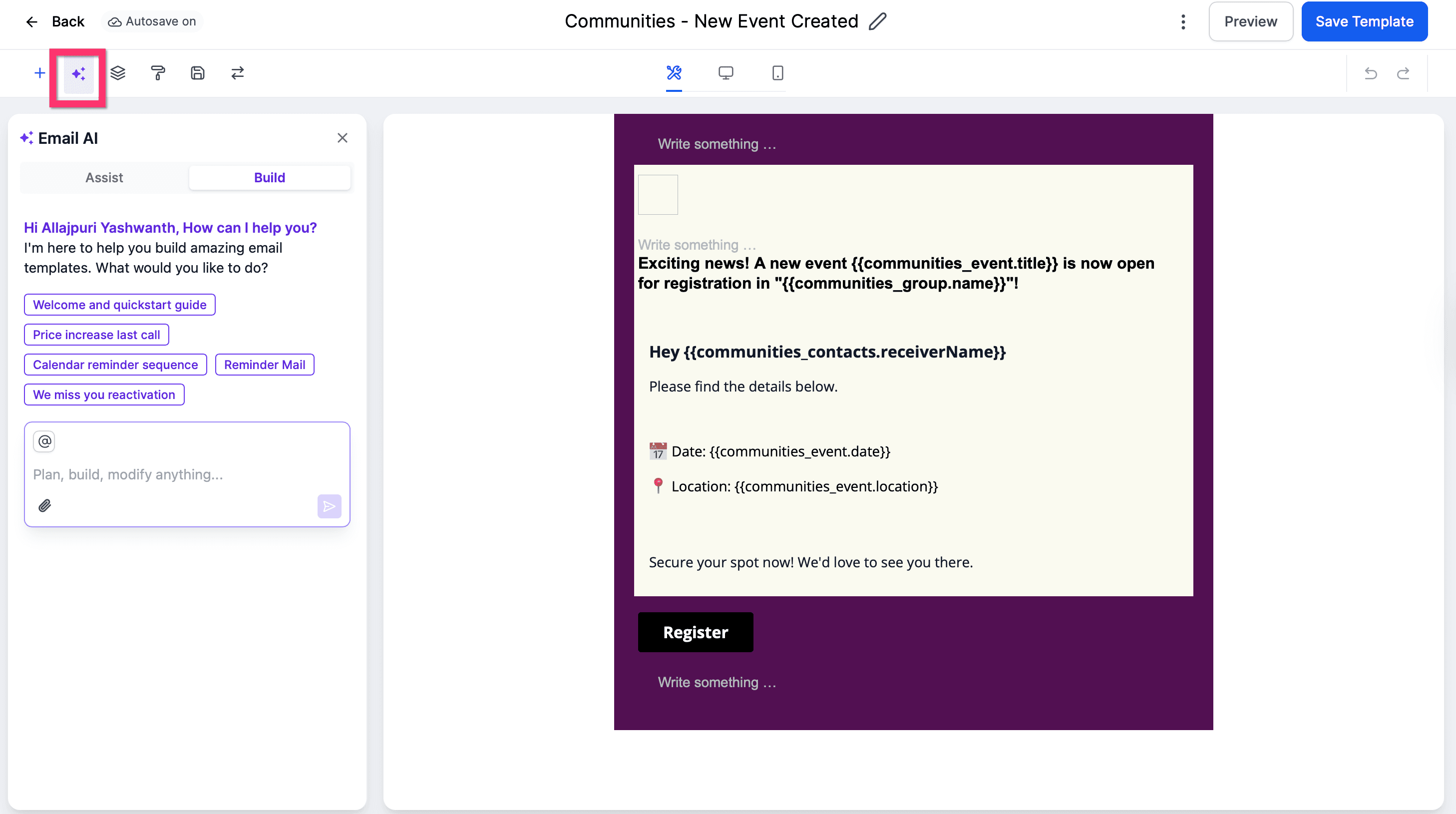Select the Build tab
Screen dimensions: 1456x814
[x=269, y=177]
